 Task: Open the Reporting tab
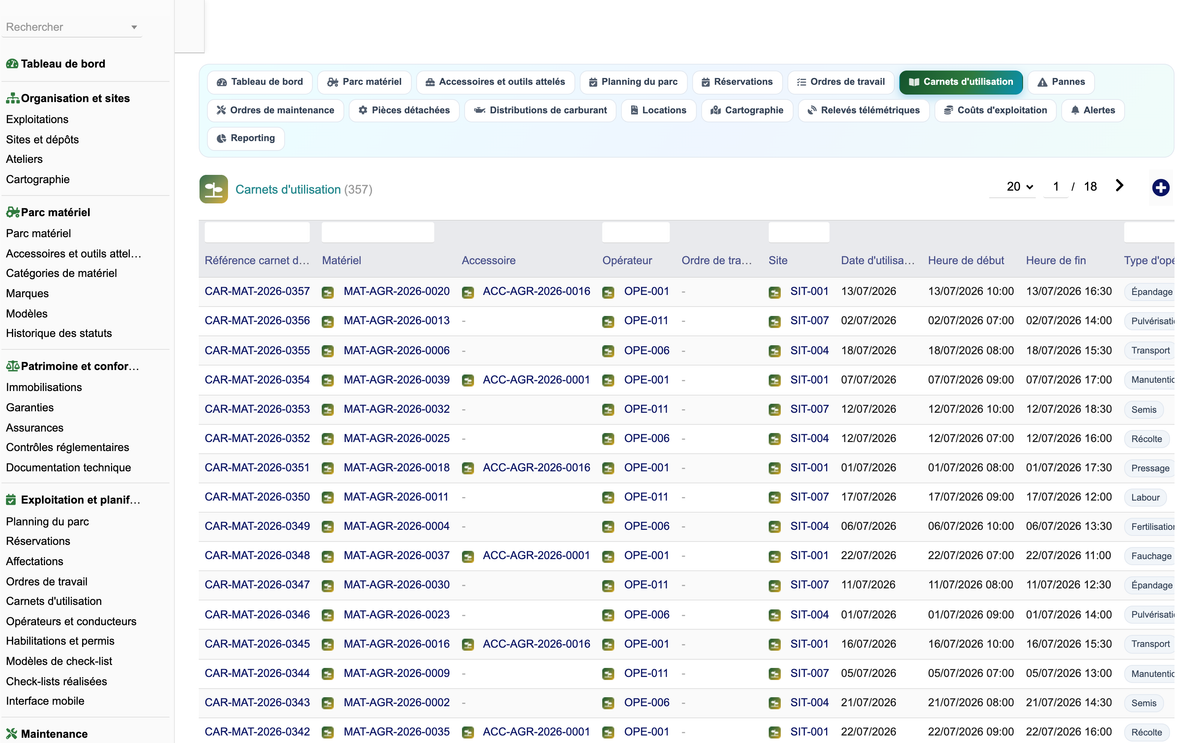point(246,138)
